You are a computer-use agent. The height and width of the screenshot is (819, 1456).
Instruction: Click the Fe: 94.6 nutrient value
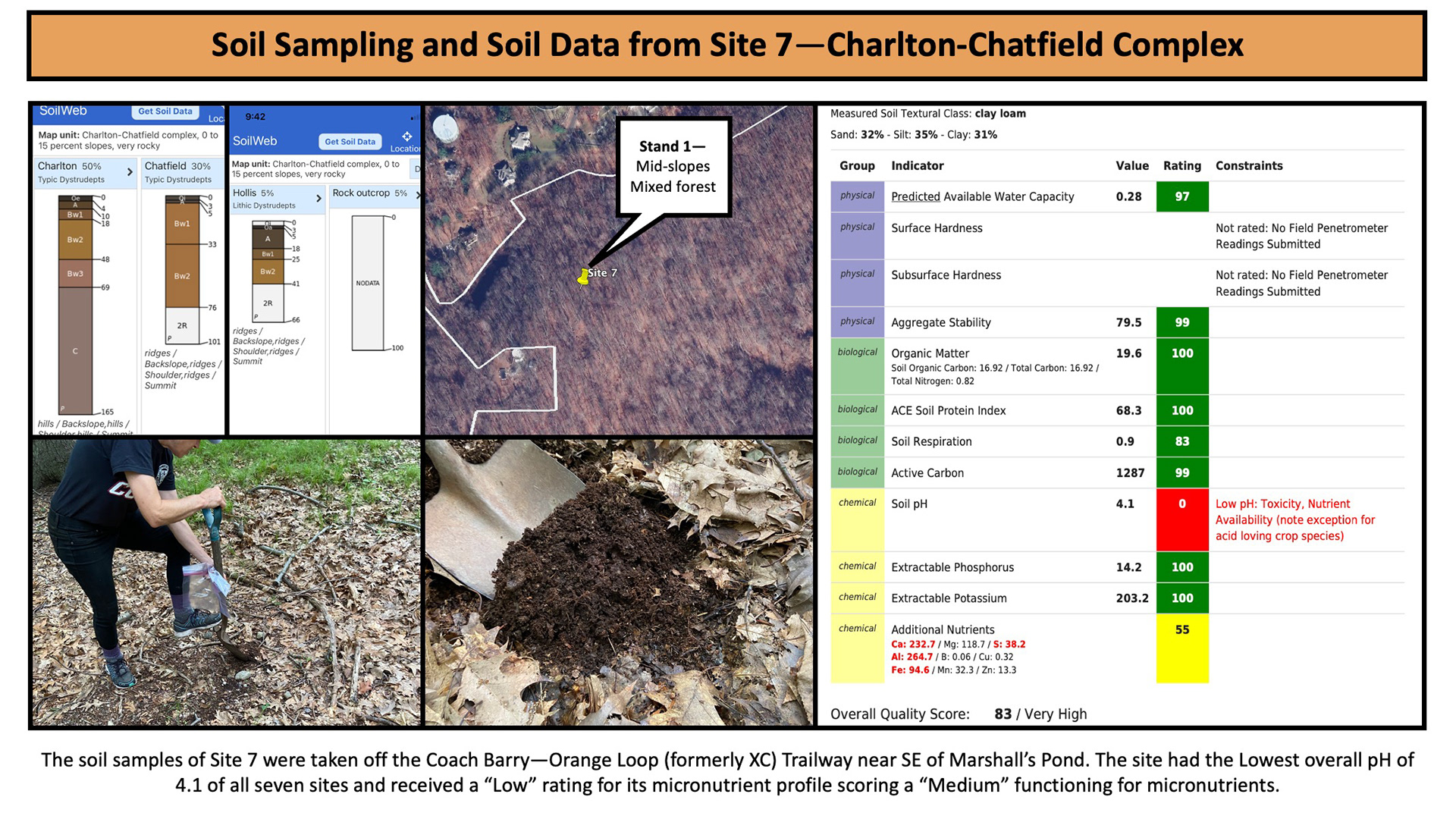click(x=910, y=670)
